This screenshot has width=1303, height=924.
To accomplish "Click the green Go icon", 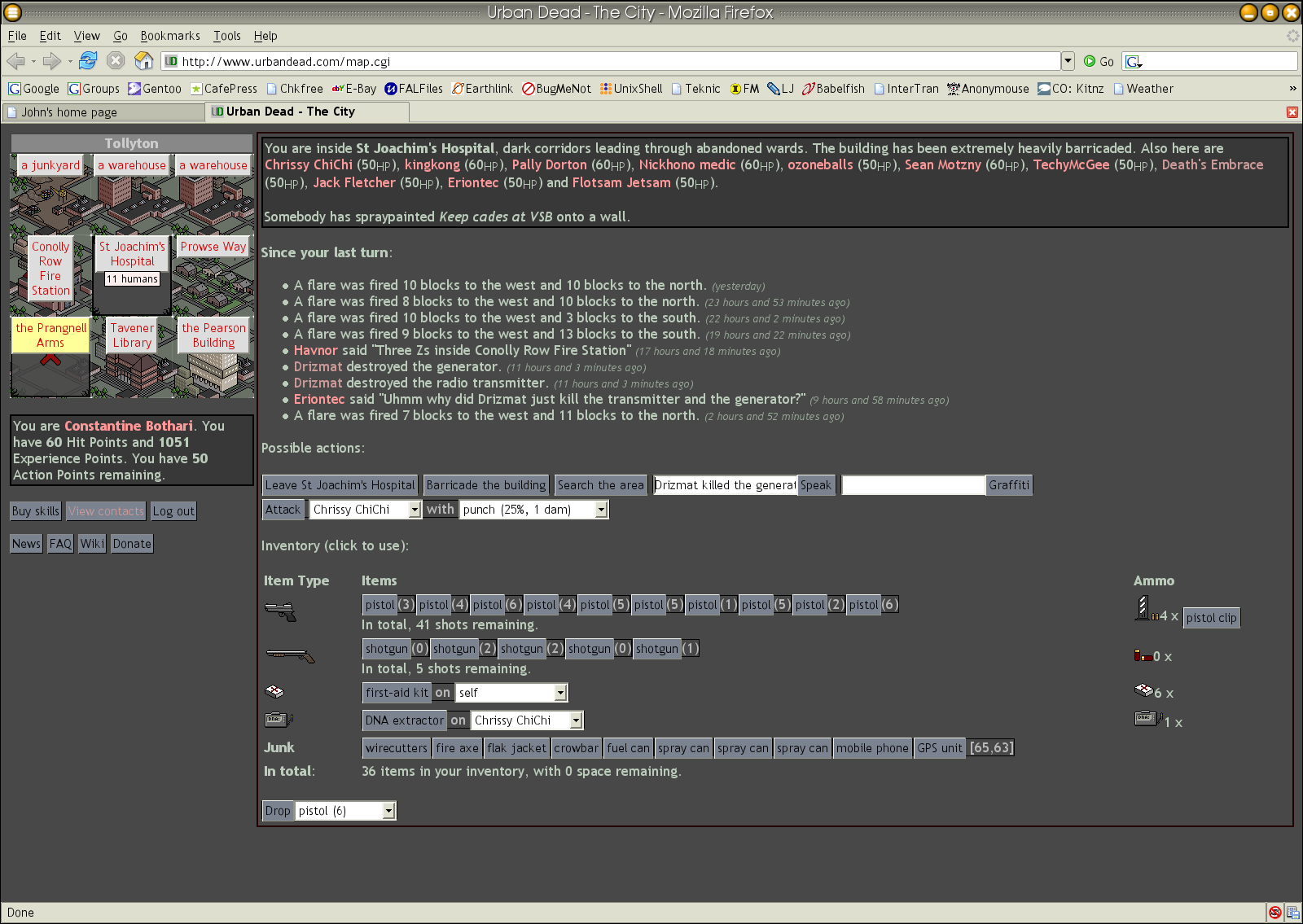I will pos(1090,61).
